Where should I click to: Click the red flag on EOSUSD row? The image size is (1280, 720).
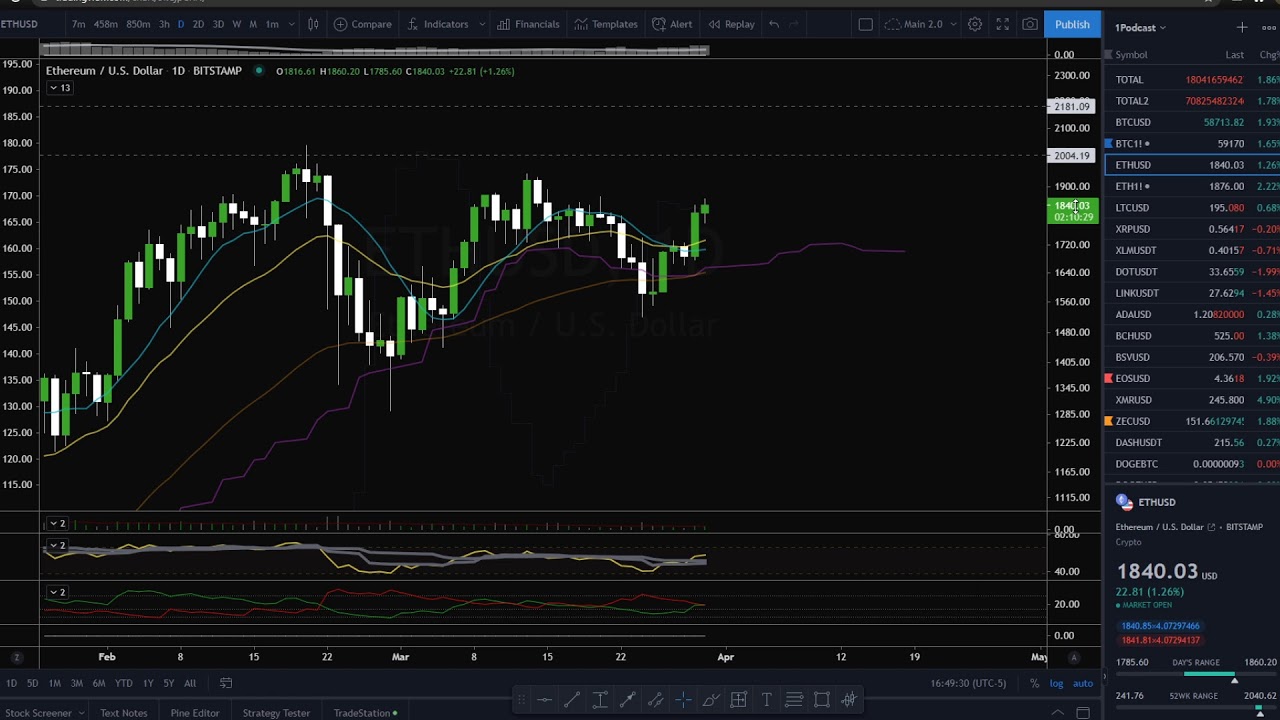[1108, 378]
